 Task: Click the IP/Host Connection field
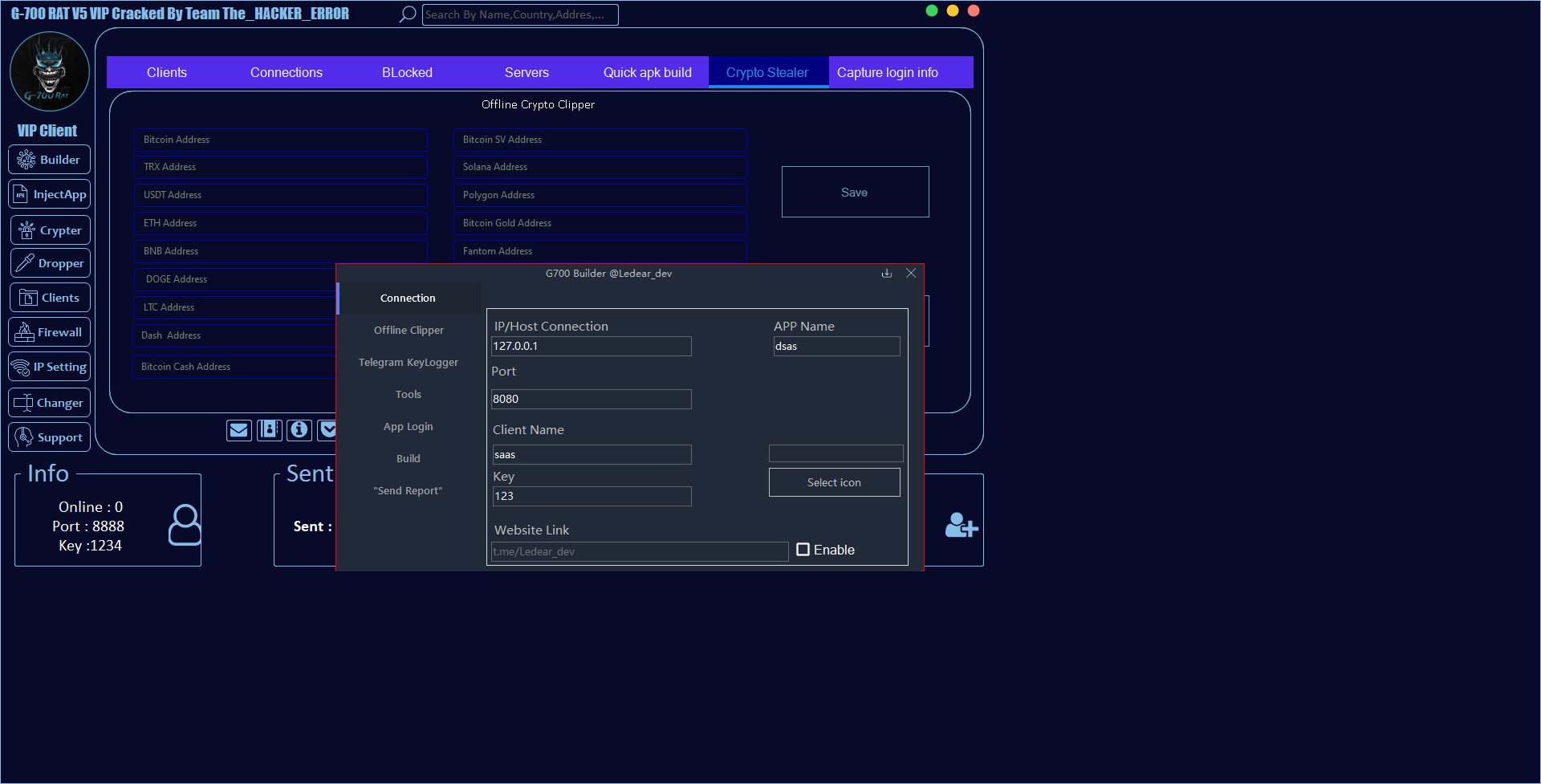tap(592, 346)
